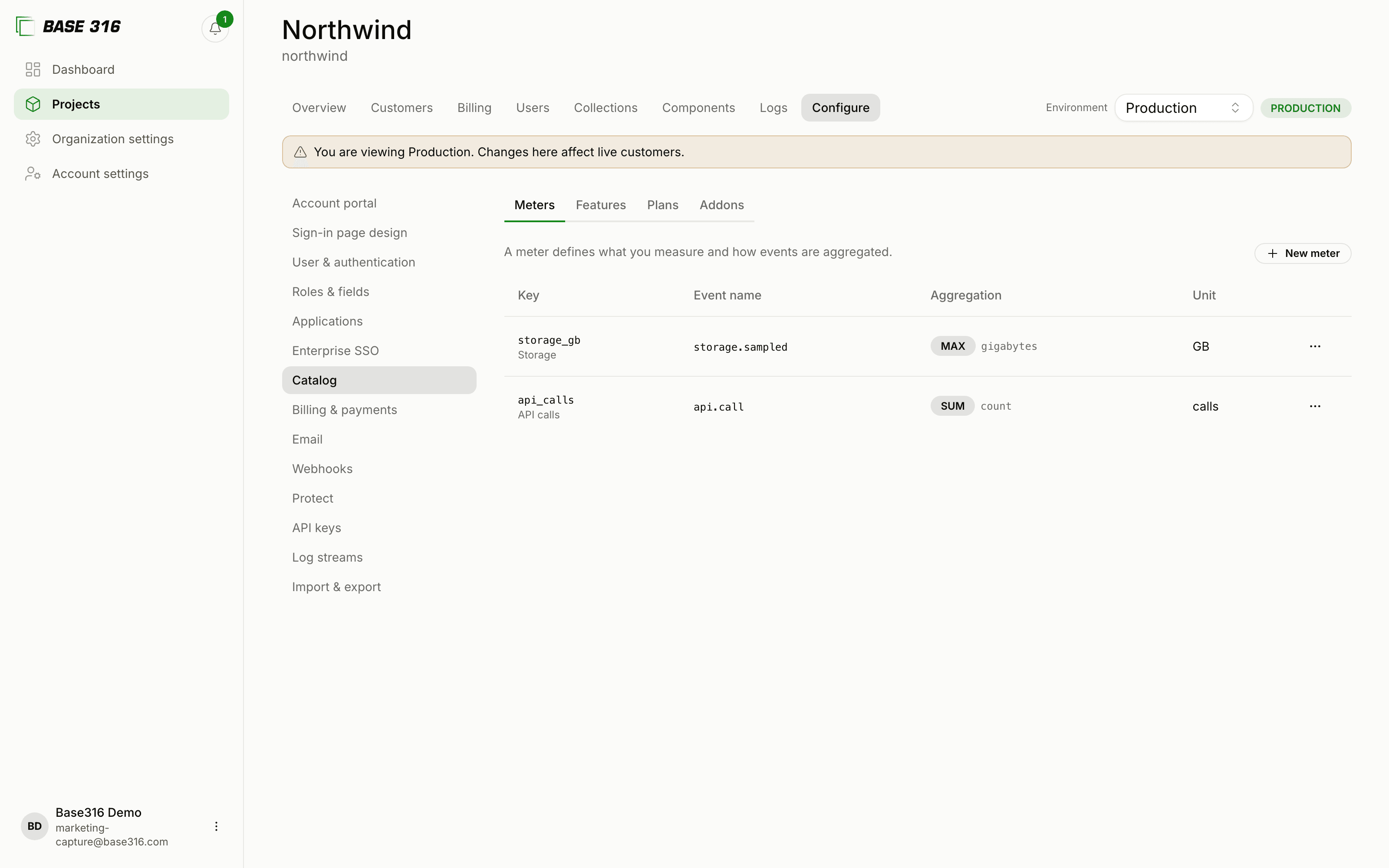Open Organization settings
1389x868 pixels.
click(x=121, y=139)
